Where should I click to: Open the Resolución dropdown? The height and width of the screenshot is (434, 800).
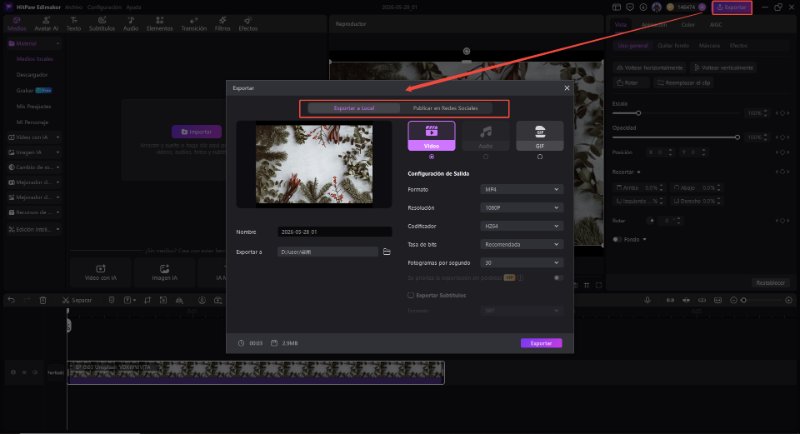[x=521, y=208]
